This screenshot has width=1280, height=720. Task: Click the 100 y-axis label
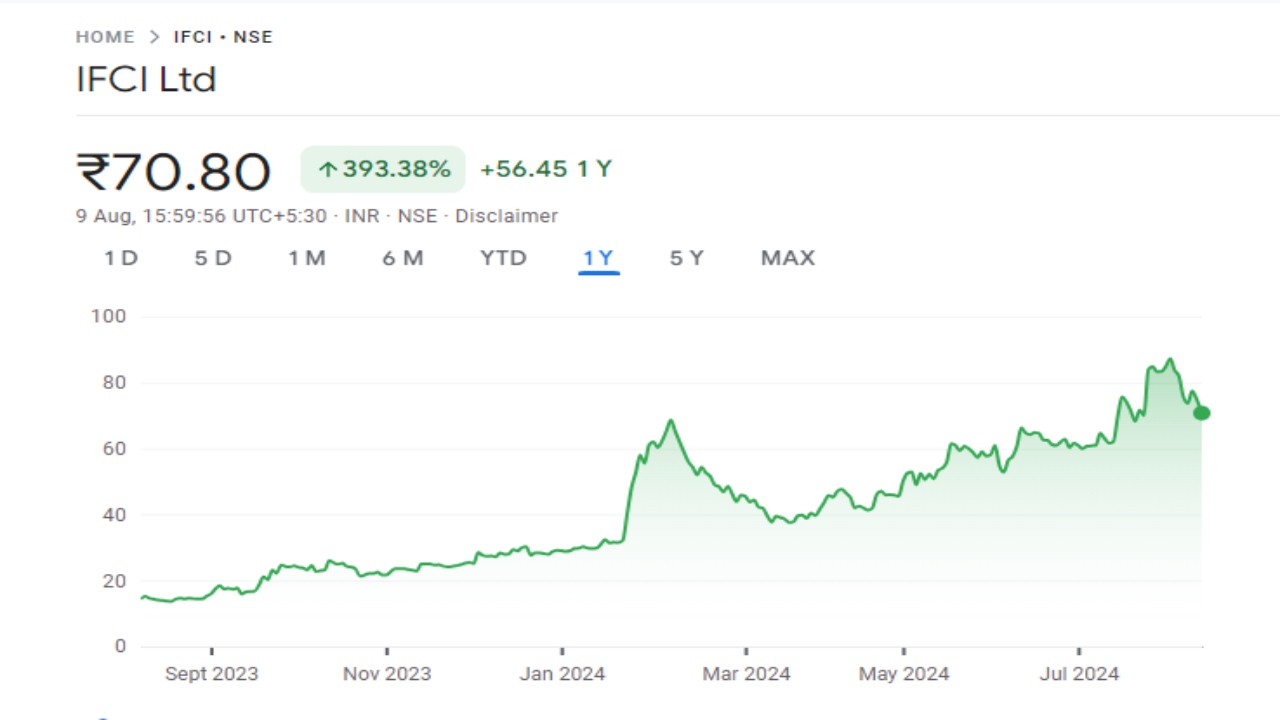coord(108,316)
